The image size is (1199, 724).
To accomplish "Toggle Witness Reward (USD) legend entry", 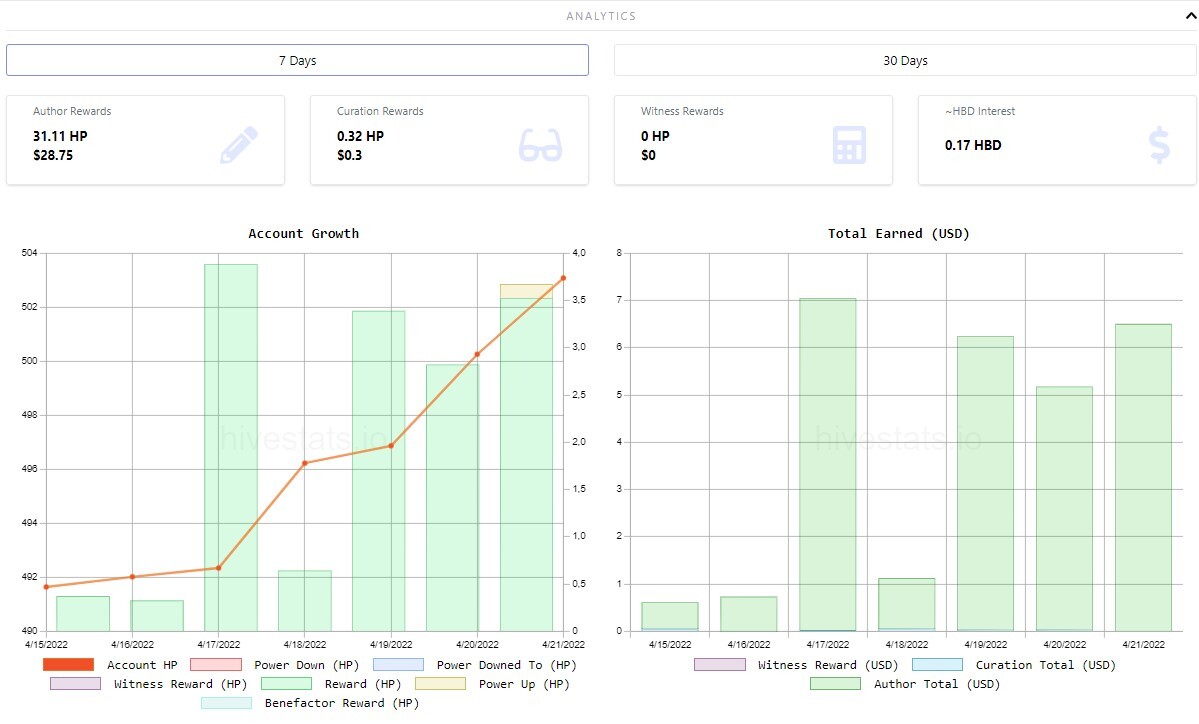I will [796, 665].
